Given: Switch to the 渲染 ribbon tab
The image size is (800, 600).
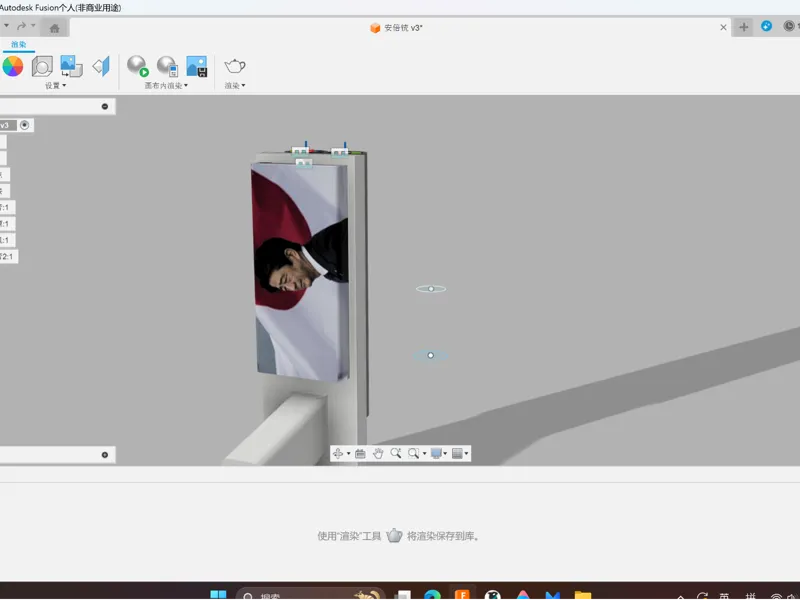Looking at the screenshot, I should click(19, 45).
